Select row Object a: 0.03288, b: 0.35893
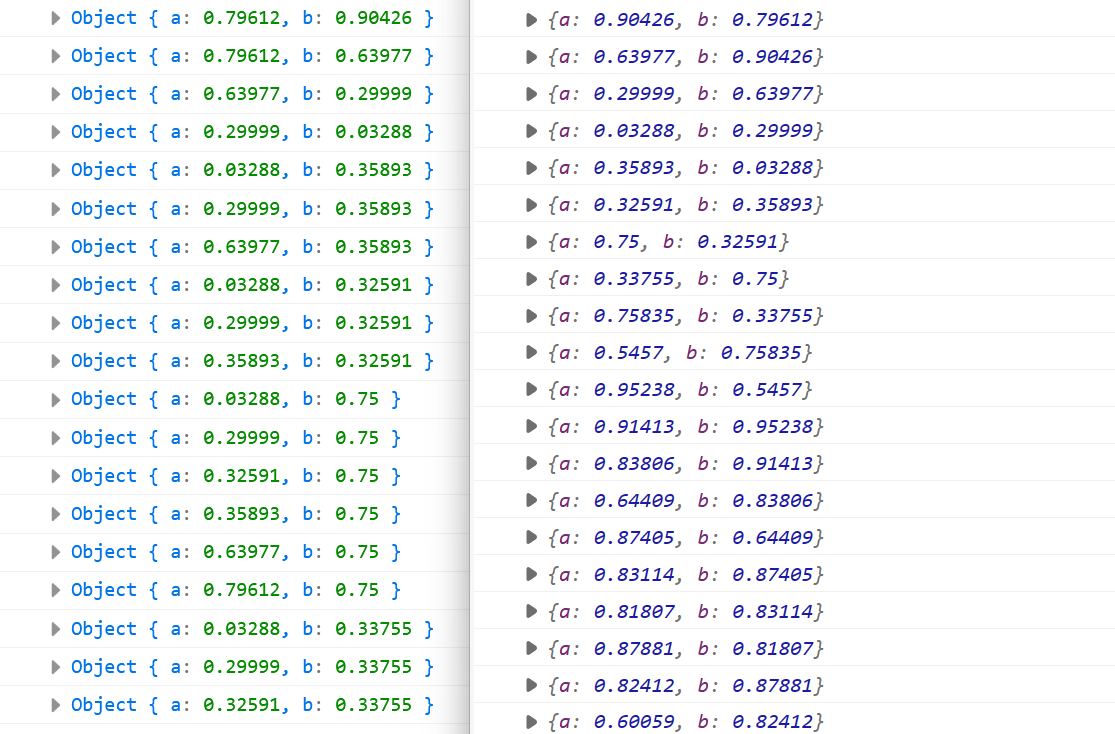 [x=250, y=170]
